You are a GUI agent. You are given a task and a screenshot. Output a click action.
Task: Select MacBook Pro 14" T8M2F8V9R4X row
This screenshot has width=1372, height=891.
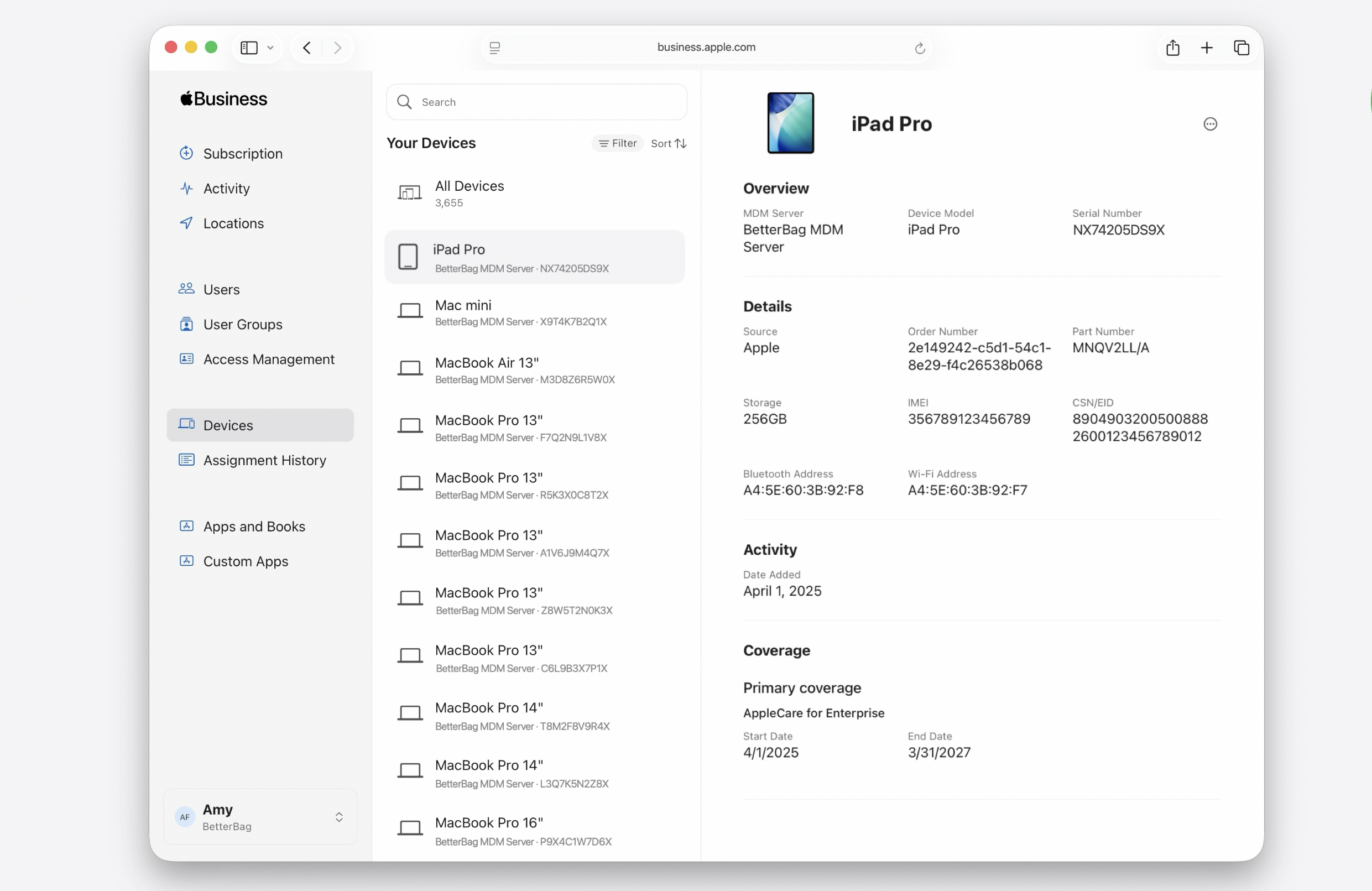coord(535,716)
